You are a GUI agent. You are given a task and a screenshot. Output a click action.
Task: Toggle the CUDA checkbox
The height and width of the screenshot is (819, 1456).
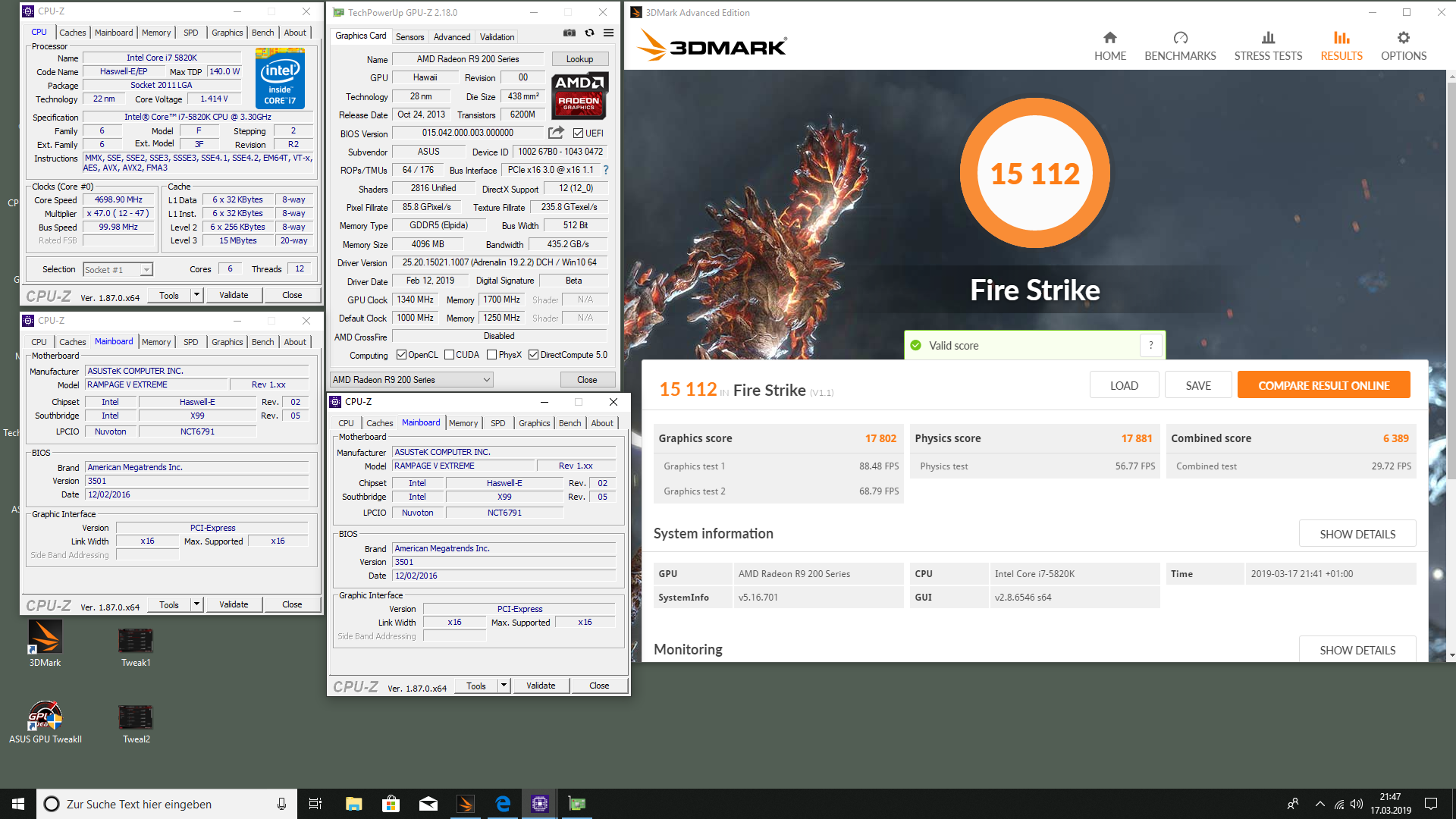[x=450, y=355]
